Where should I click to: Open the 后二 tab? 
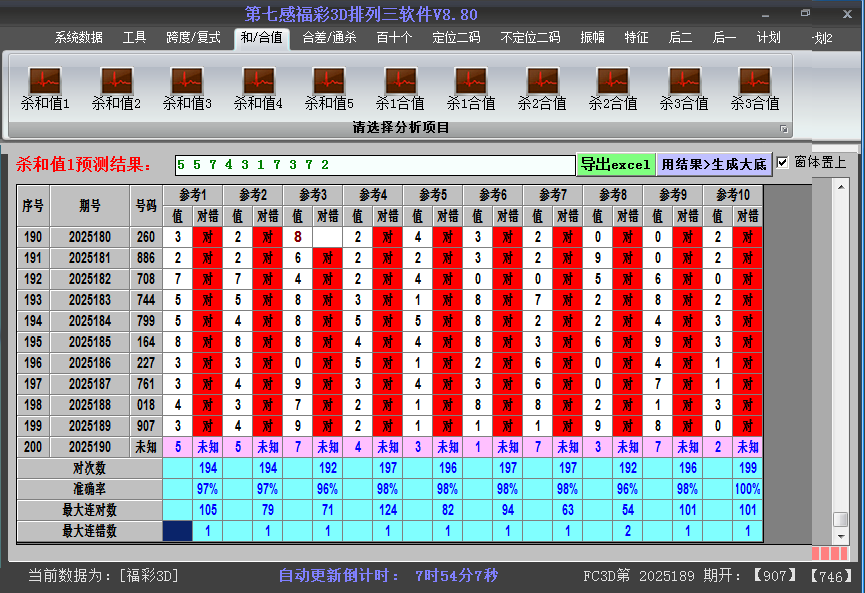680,38
